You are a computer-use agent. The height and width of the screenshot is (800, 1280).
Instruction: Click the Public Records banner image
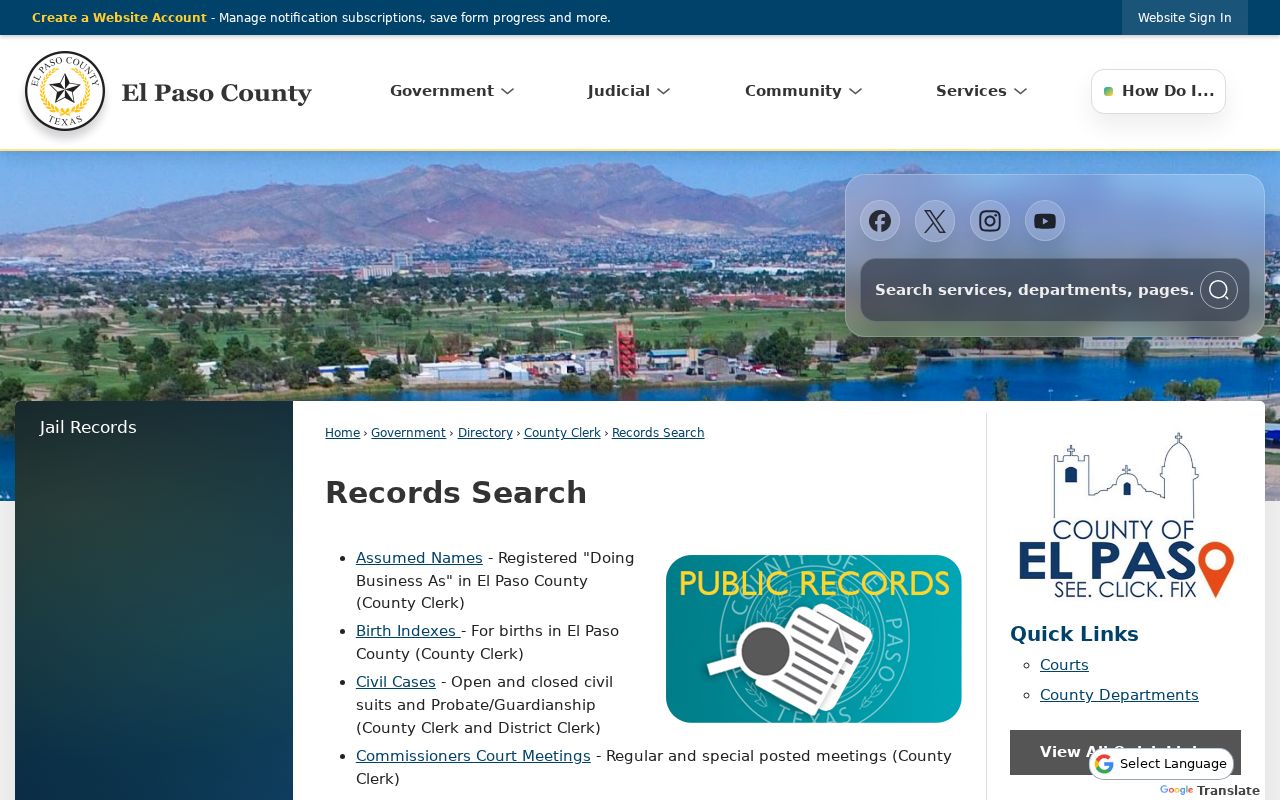814,639
